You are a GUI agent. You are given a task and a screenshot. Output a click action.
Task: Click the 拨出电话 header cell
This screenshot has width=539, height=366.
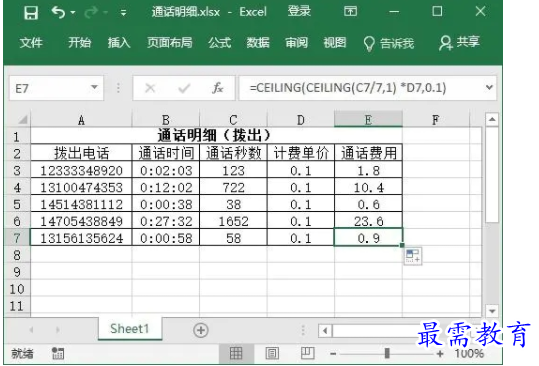pos(81,153)
